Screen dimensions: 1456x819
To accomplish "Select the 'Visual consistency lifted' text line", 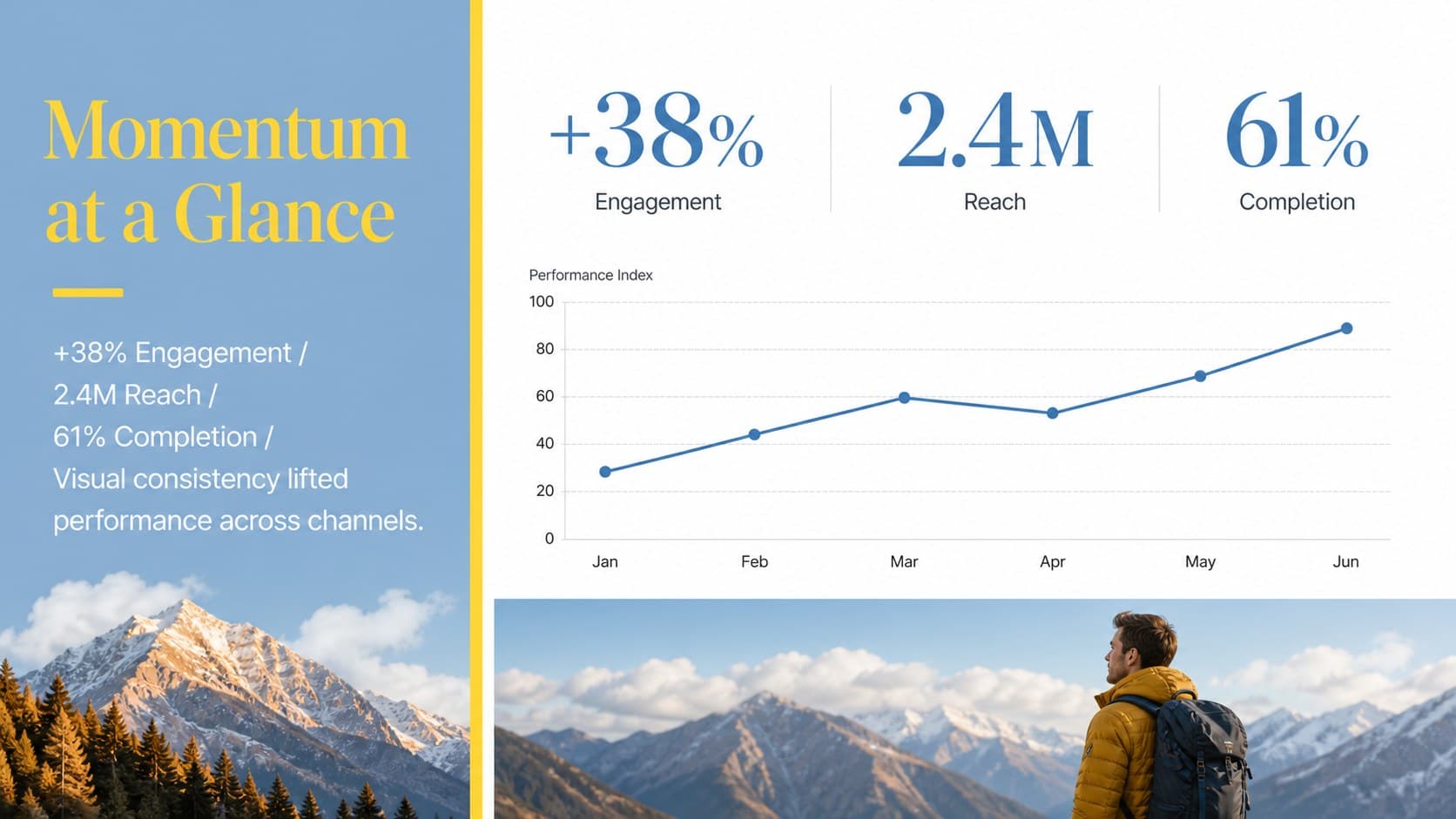I will coord(200,479).
